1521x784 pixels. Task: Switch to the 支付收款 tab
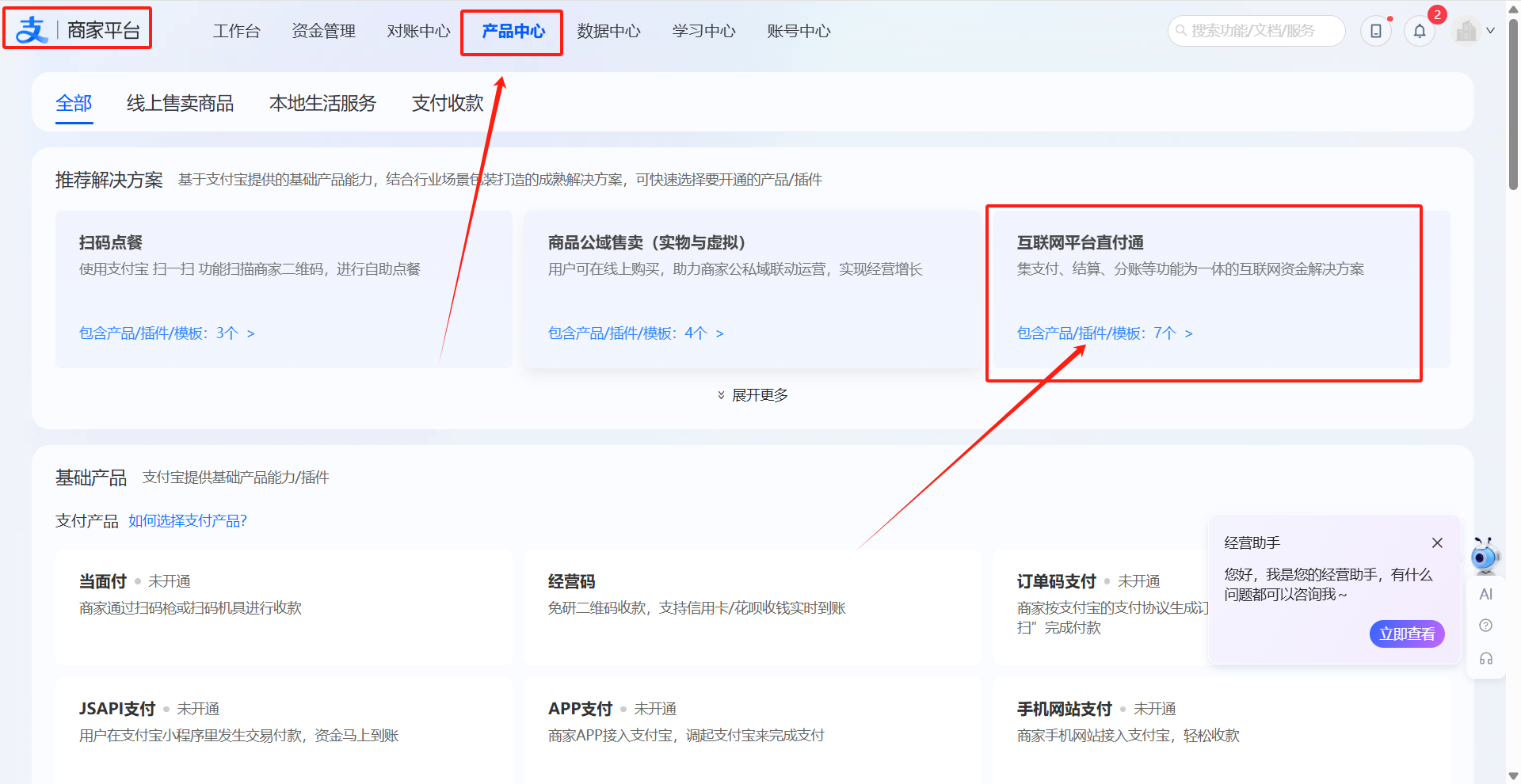click(448, 103)
